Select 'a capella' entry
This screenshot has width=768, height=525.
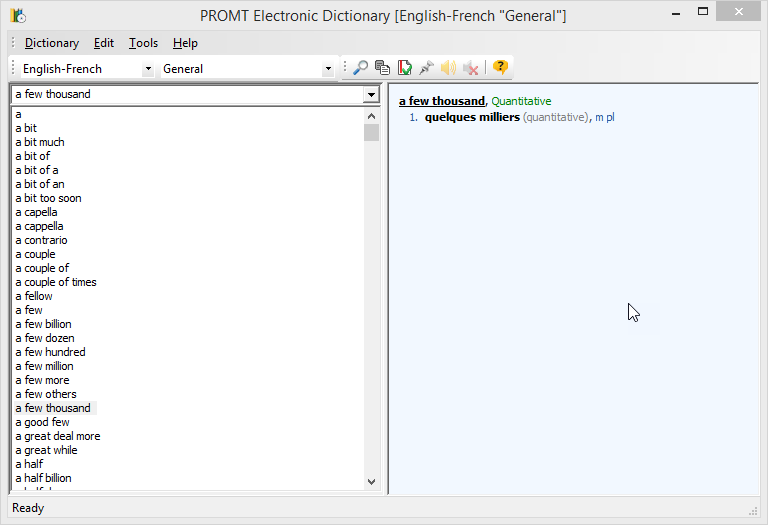[x=36, y=212]
